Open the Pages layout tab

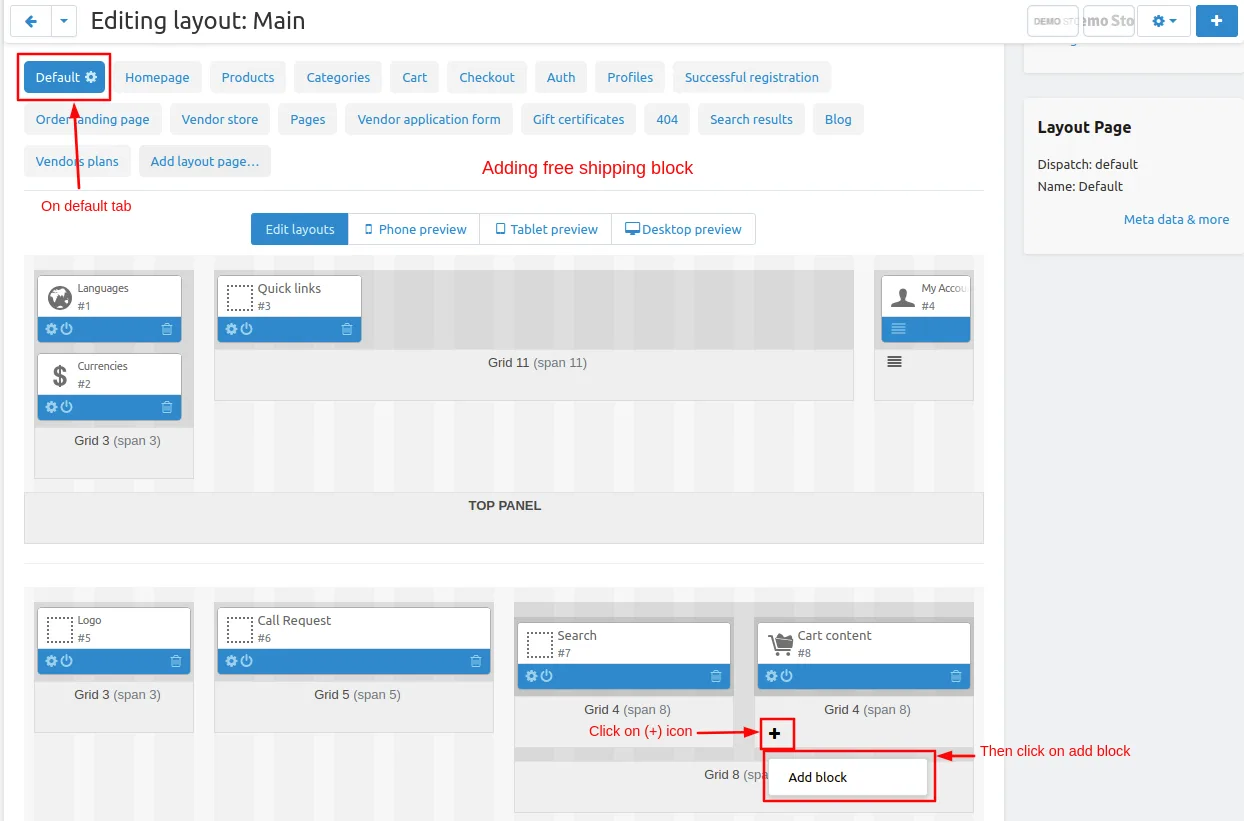[x=308, y=119]
